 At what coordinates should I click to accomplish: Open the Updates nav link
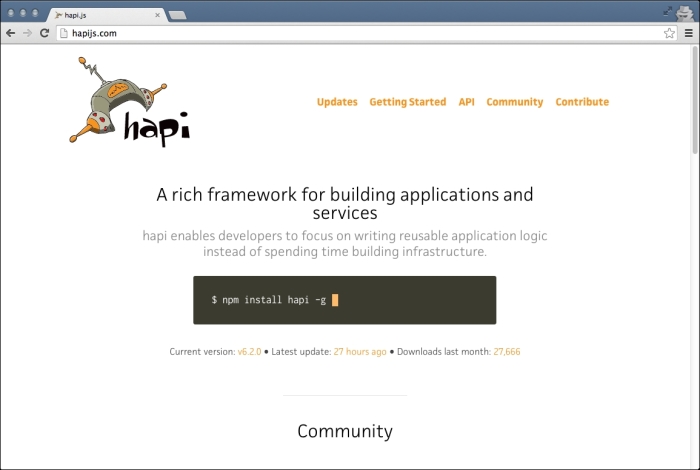pos(337,102)
